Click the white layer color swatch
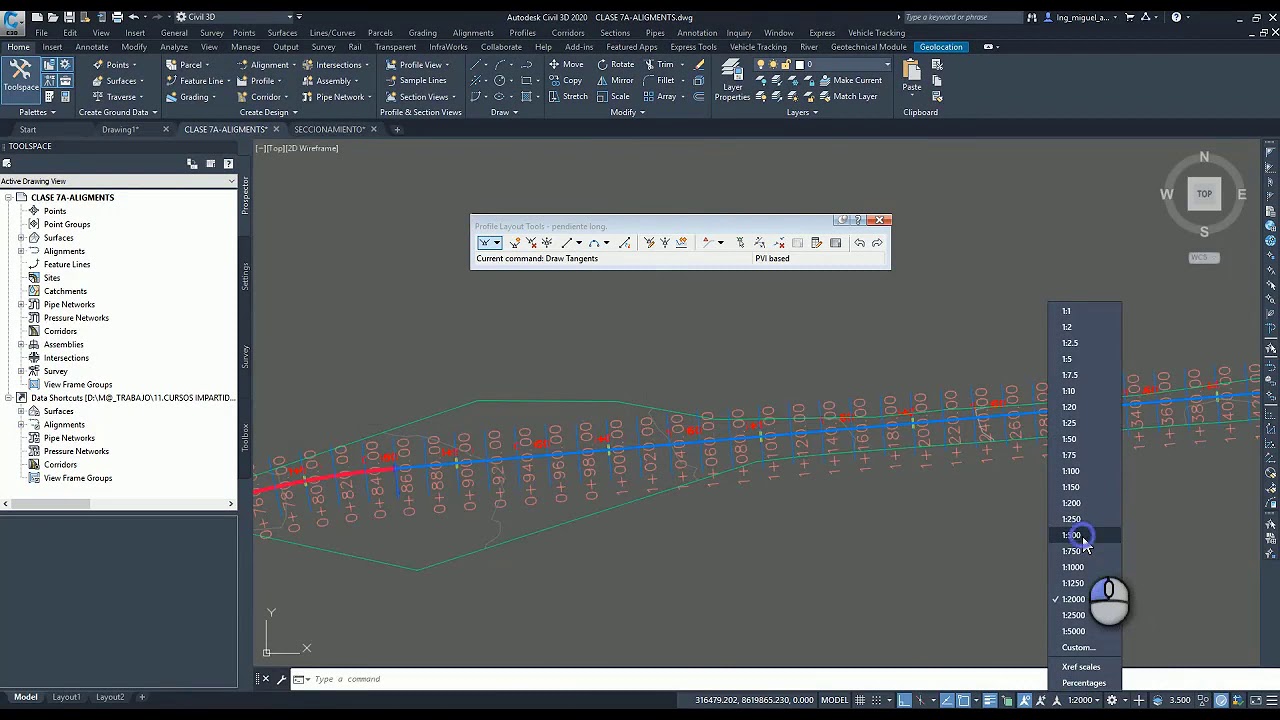Screen dimensions: 1280x720 coord(799,64)
